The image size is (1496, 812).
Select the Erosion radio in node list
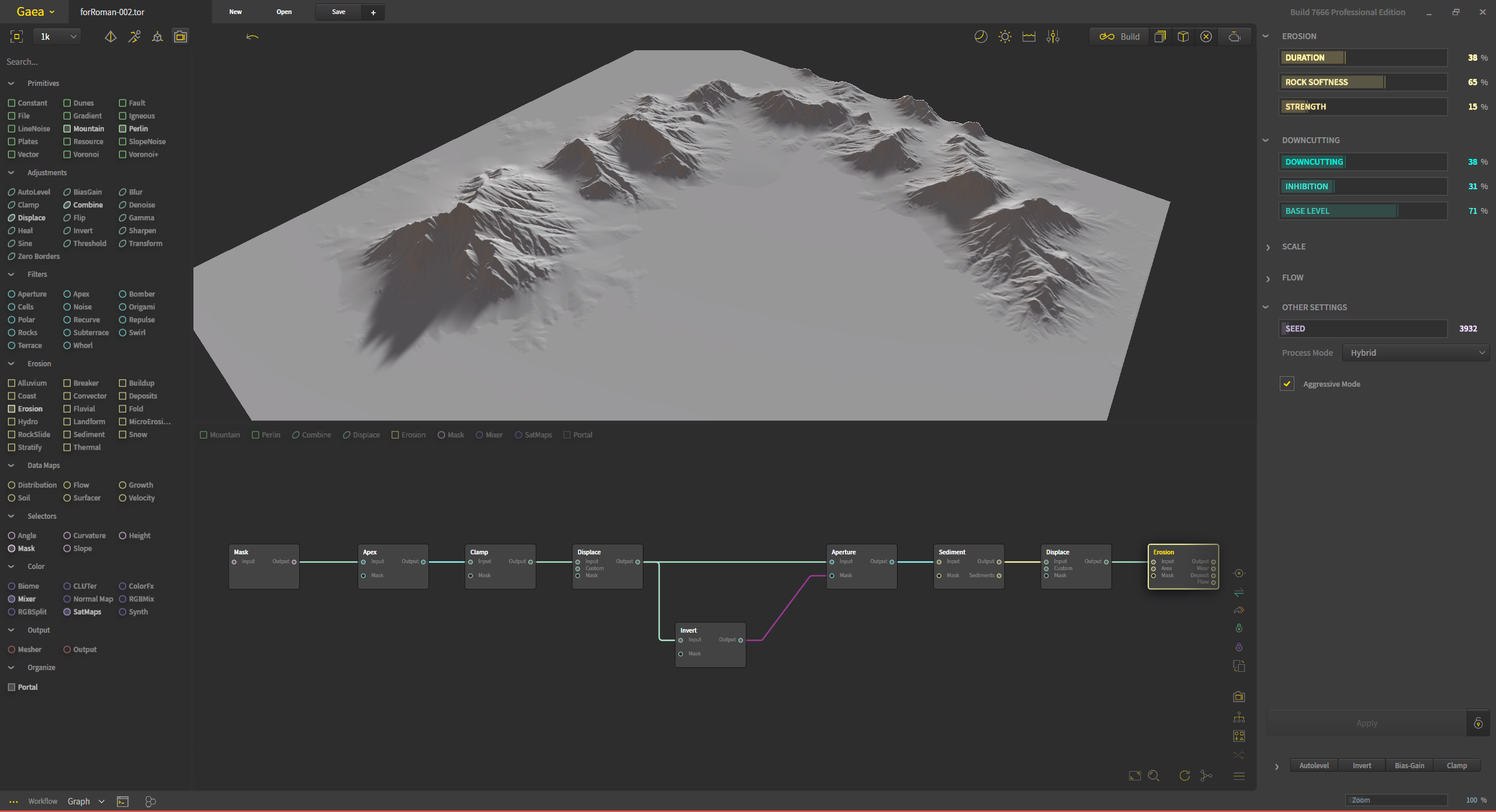pyautogui.click(x=396, y=435)
